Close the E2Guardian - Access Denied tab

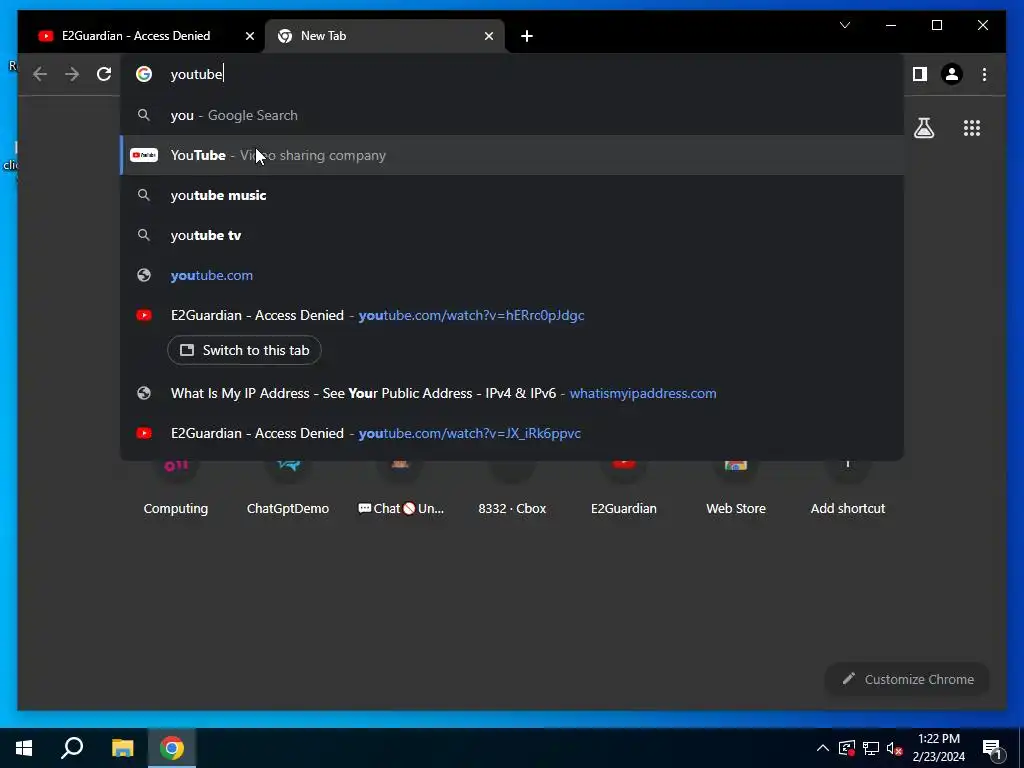[x=249, y=36]
